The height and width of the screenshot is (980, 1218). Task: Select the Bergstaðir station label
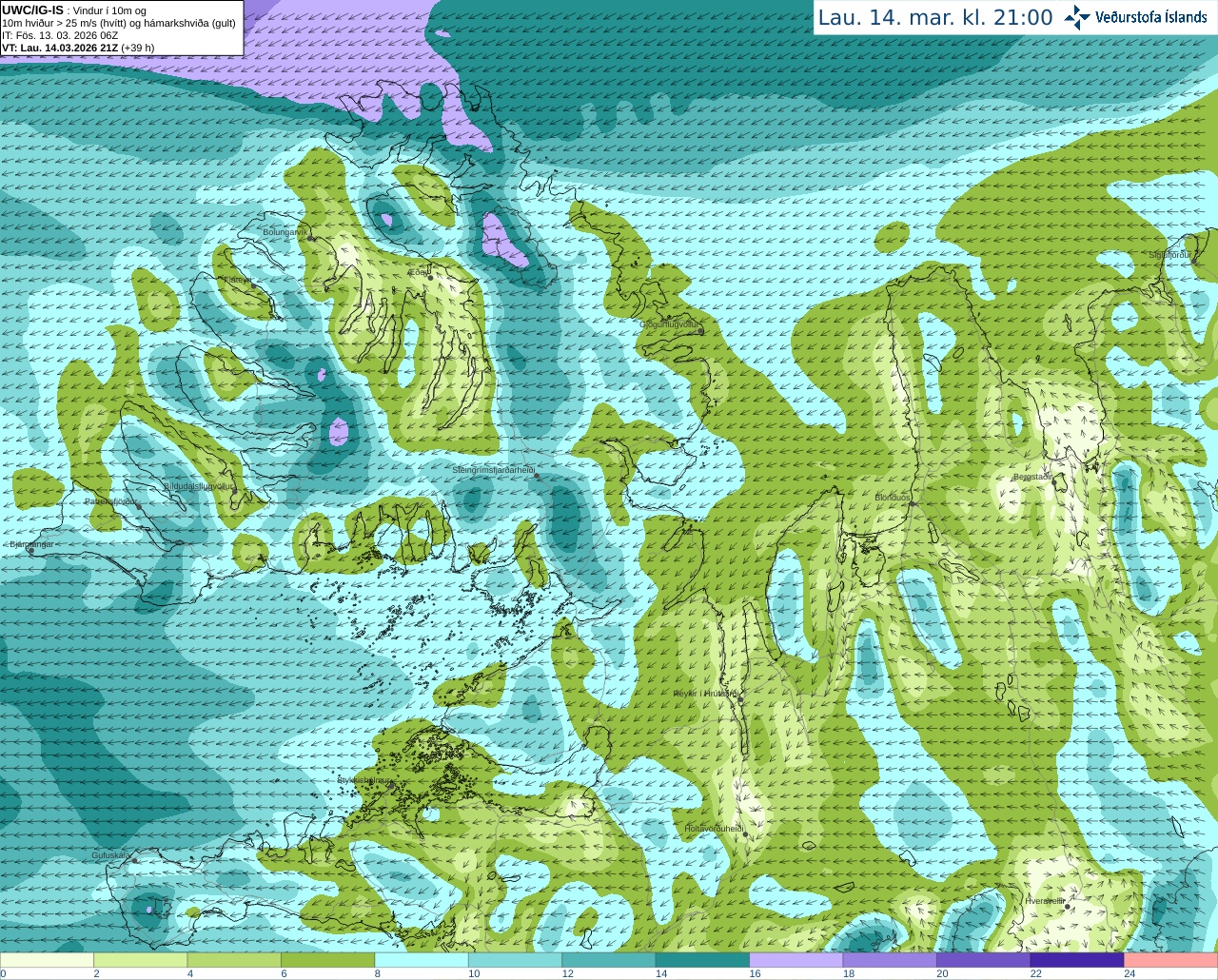click(x=1032, y=477)
